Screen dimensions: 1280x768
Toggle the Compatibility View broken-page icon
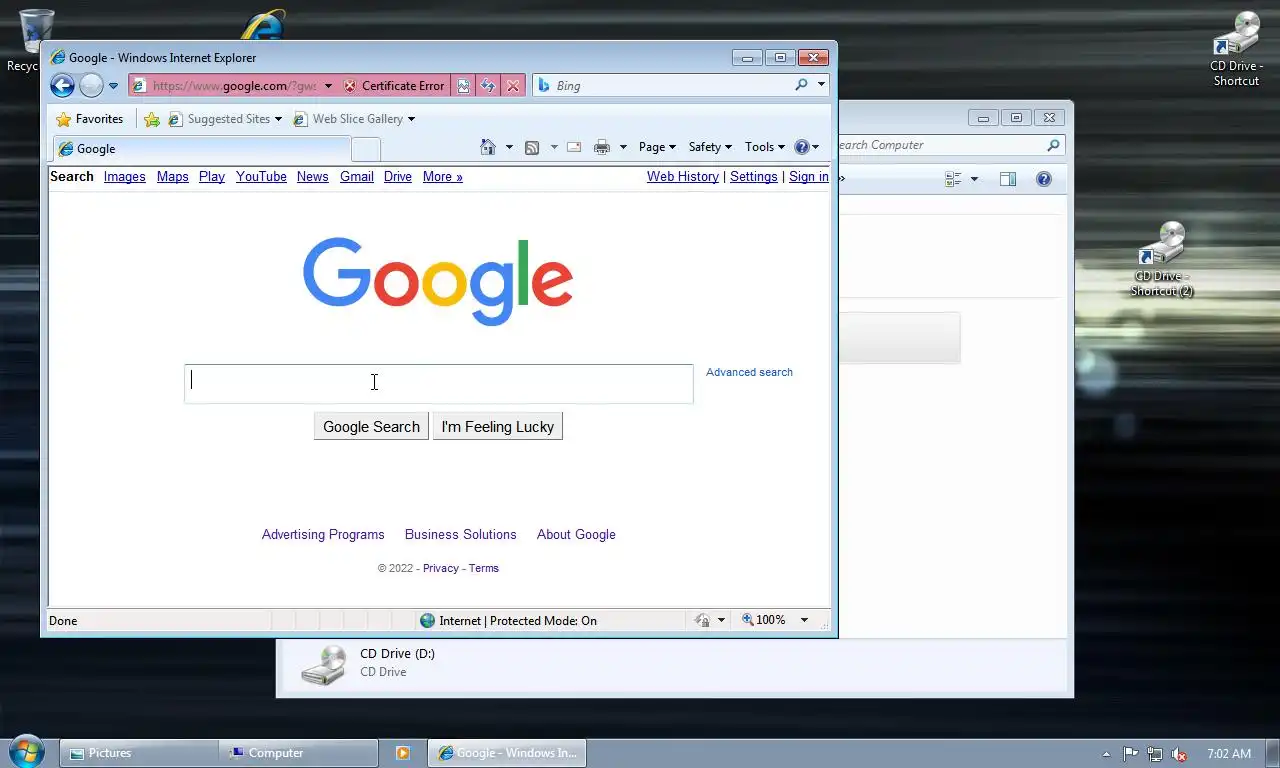(x=463, y=86)
